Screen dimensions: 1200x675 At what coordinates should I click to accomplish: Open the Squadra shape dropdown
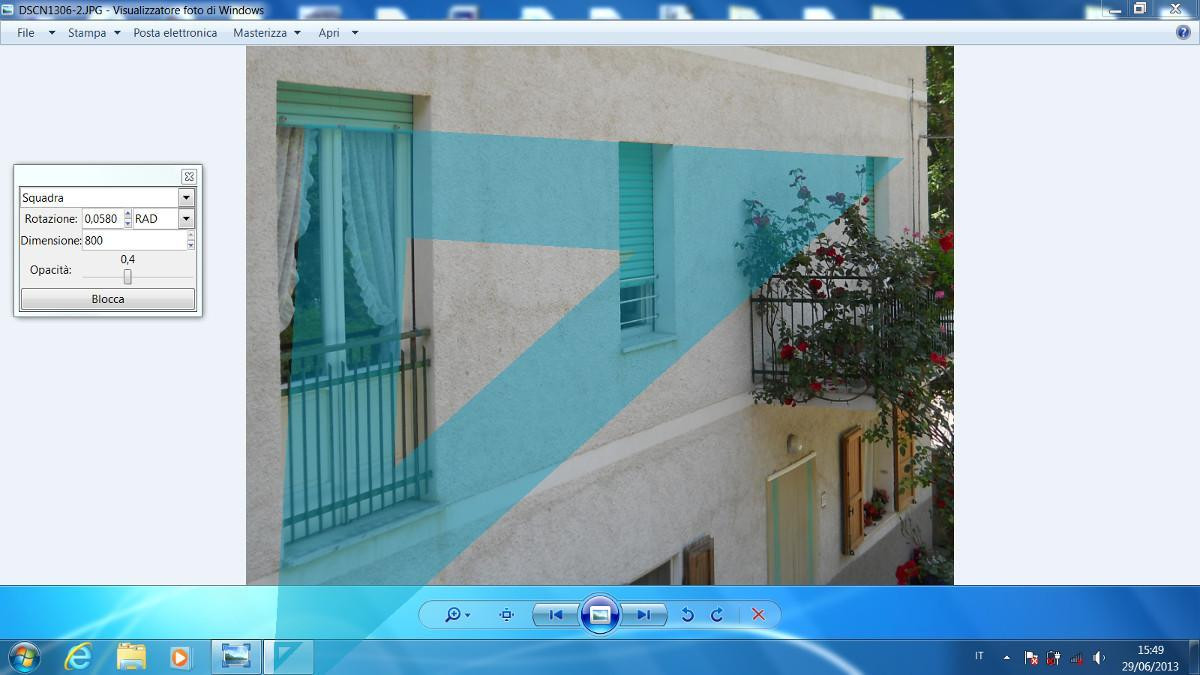(186, 198)
